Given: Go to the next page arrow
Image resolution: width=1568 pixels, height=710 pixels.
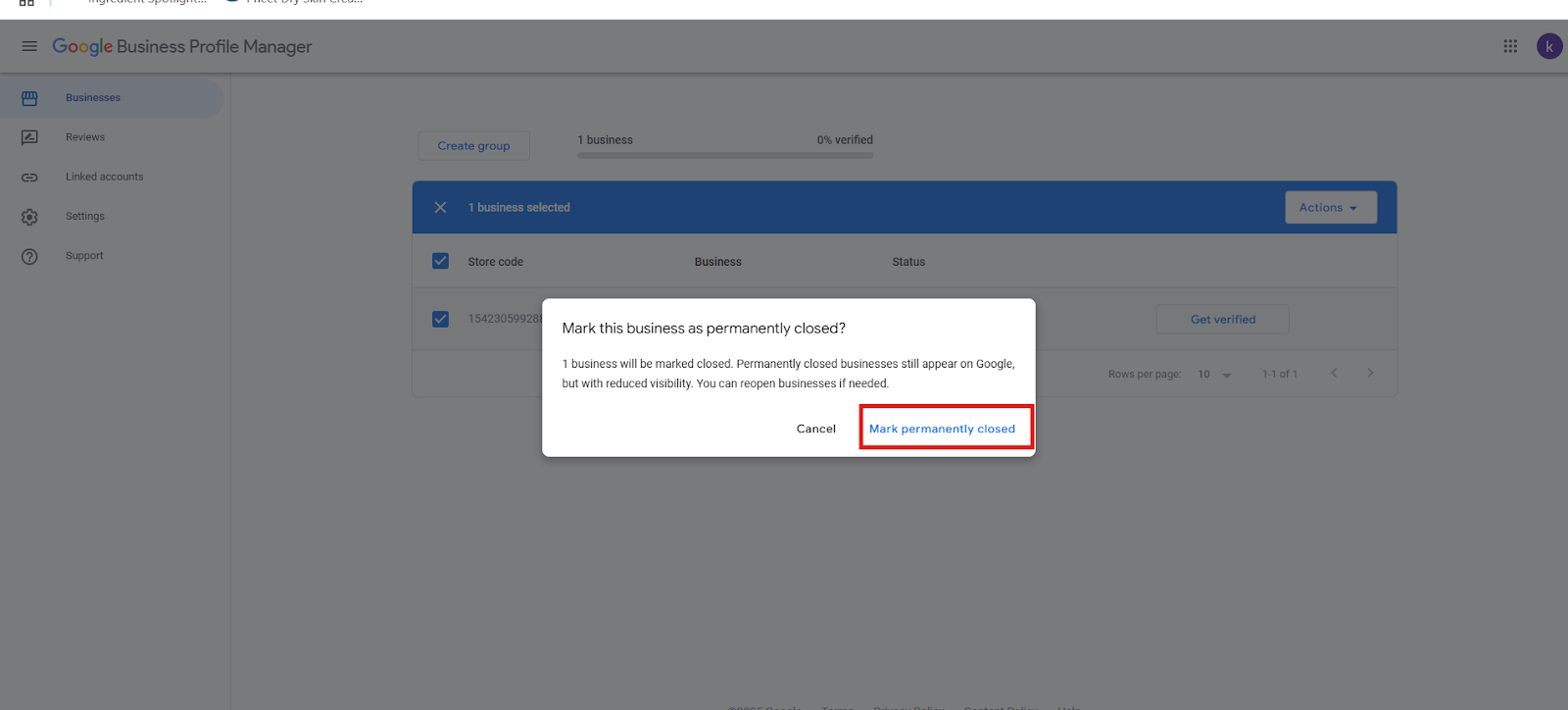Looking at the screenshot, I should click(1370, 373).
